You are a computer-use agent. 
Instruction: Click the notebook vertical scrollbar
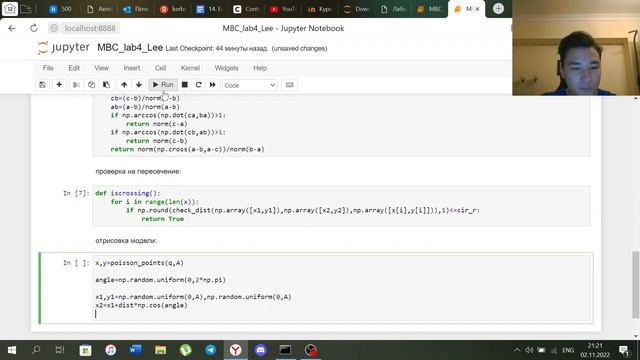tap(636, 284)
